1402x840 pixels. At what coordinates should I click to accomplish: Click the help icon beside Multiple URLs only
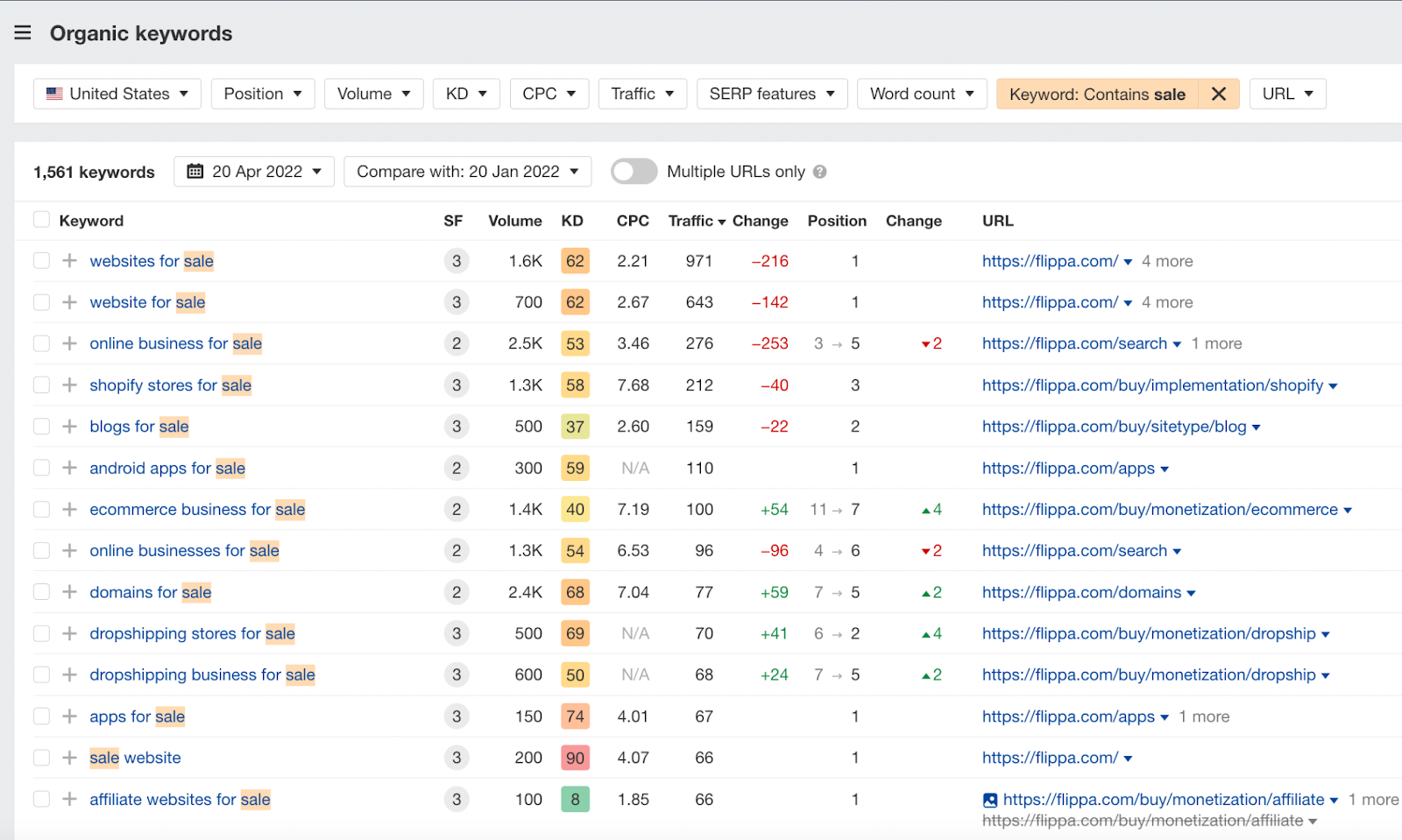[819, 172]
